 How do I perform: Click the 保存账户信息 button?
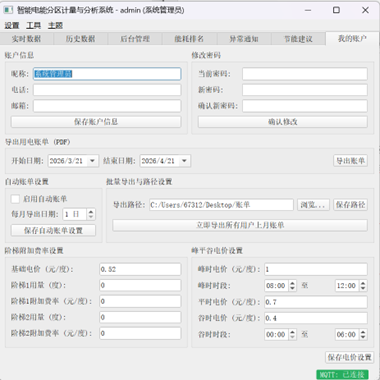point(96,122)
